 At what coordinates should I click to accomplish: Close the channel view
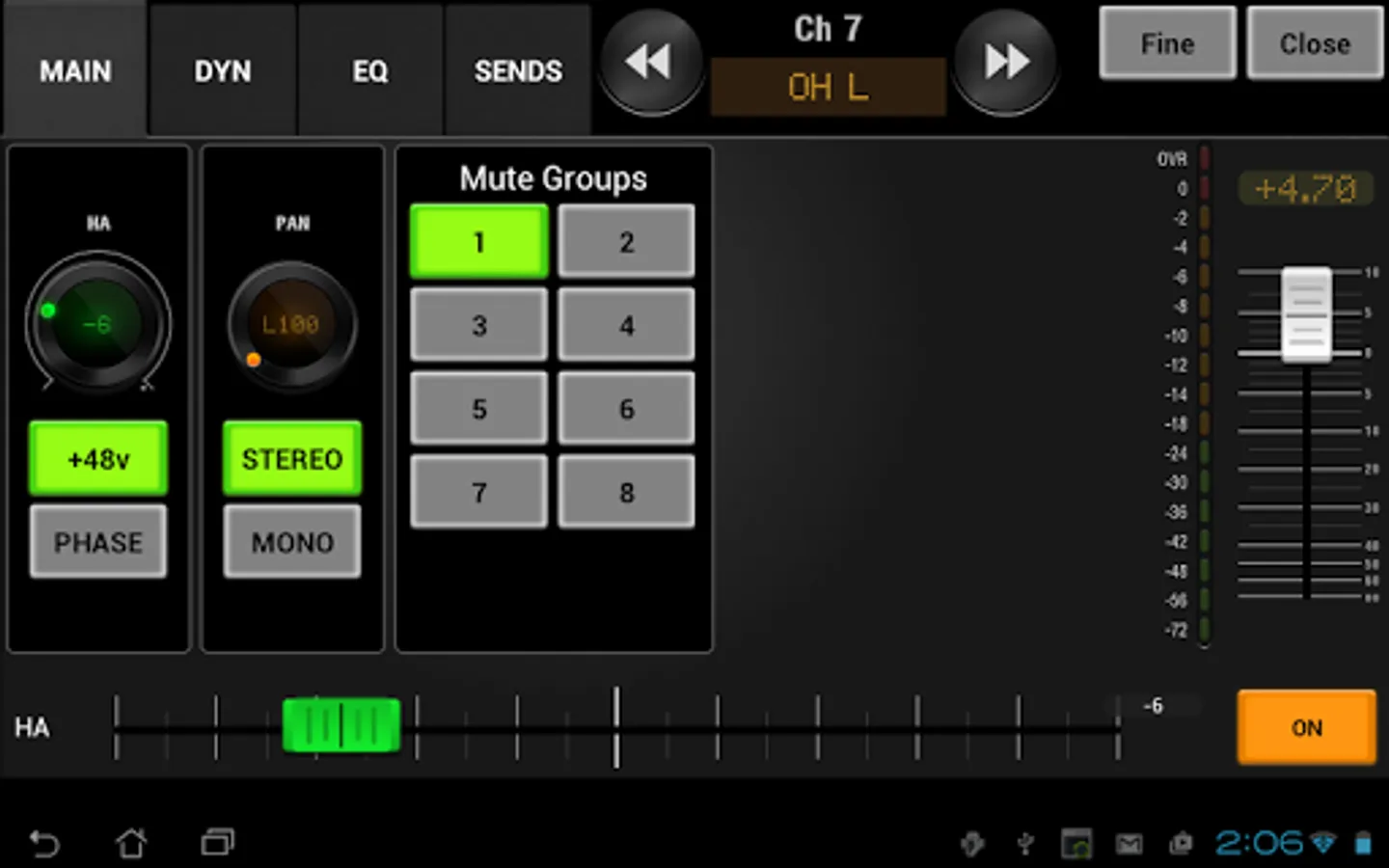tap(1315, 43)
